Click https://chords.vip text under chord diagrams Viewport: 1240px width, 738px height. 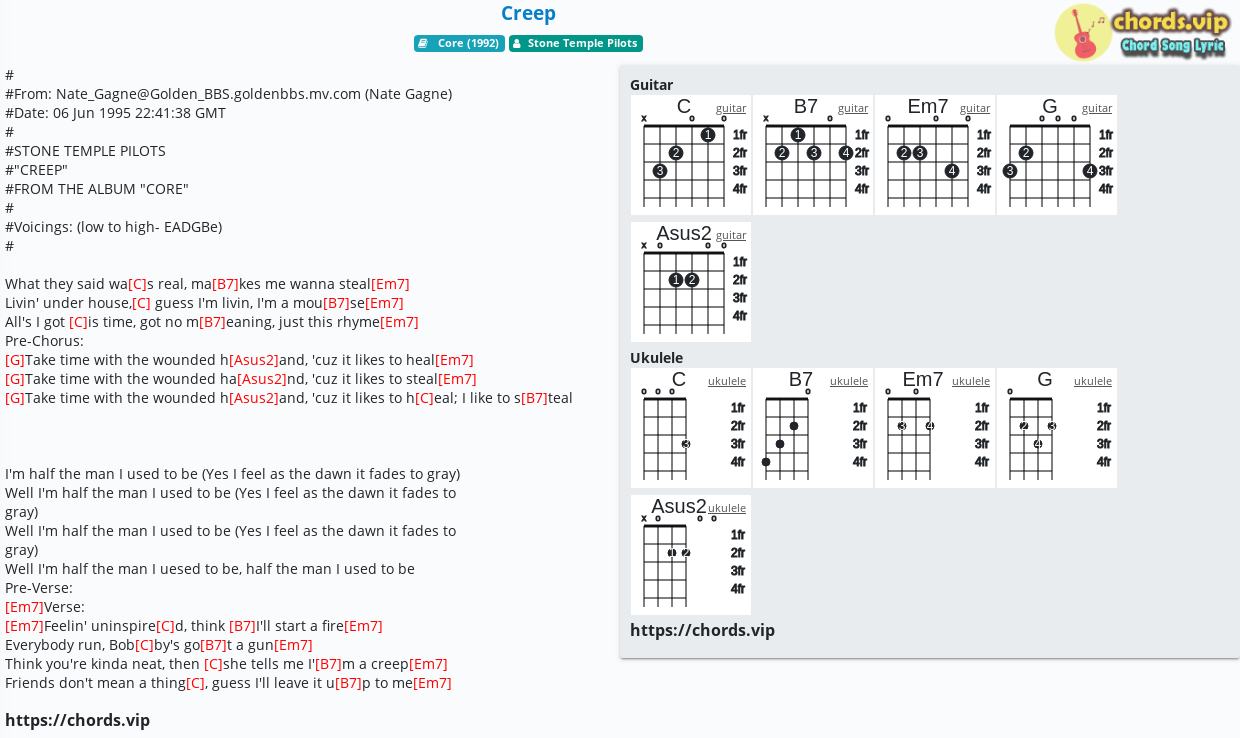[702, 630]
